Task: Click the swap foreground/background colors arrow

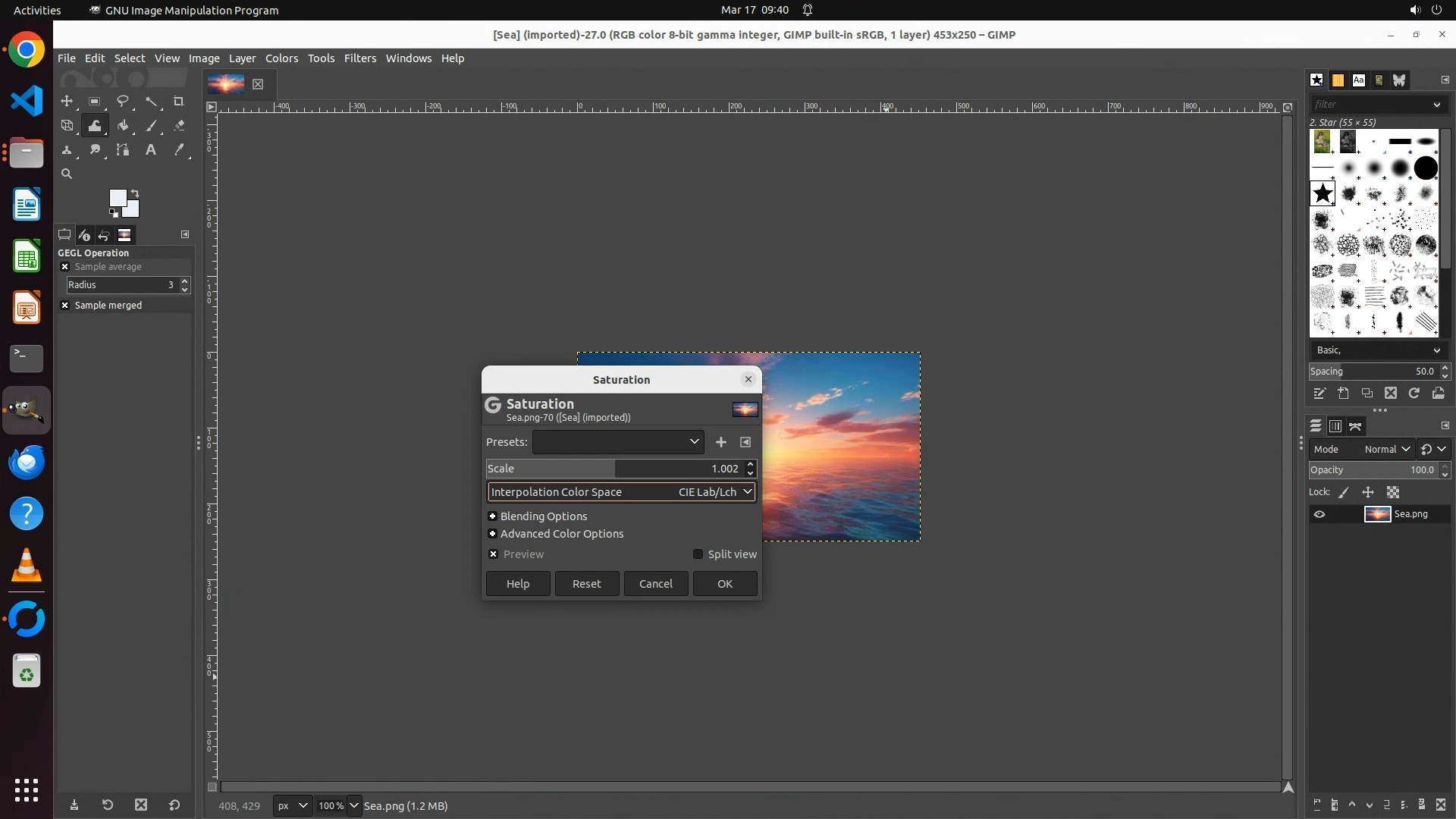Action: point(135,193)
